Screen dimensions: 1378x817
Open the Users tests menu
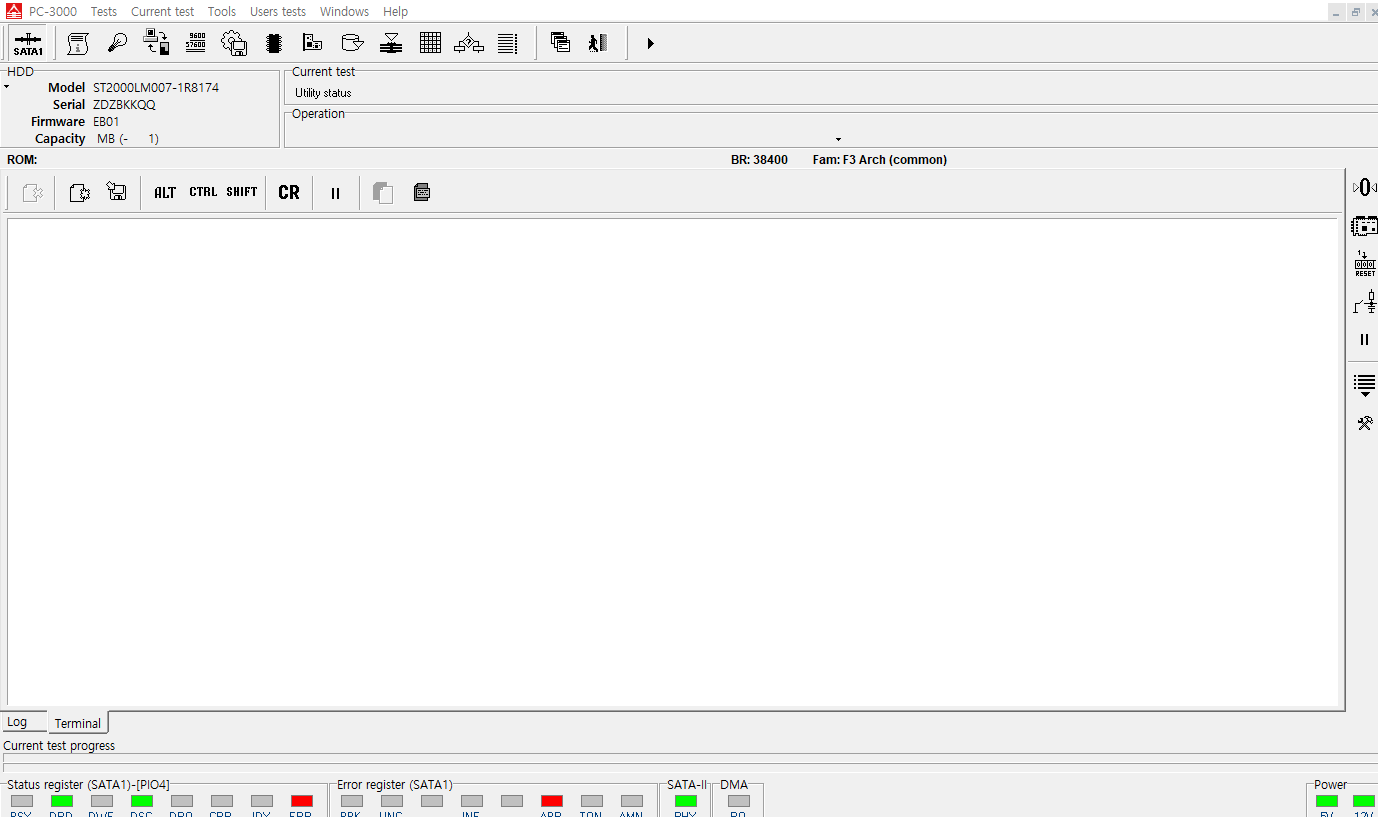278,12
